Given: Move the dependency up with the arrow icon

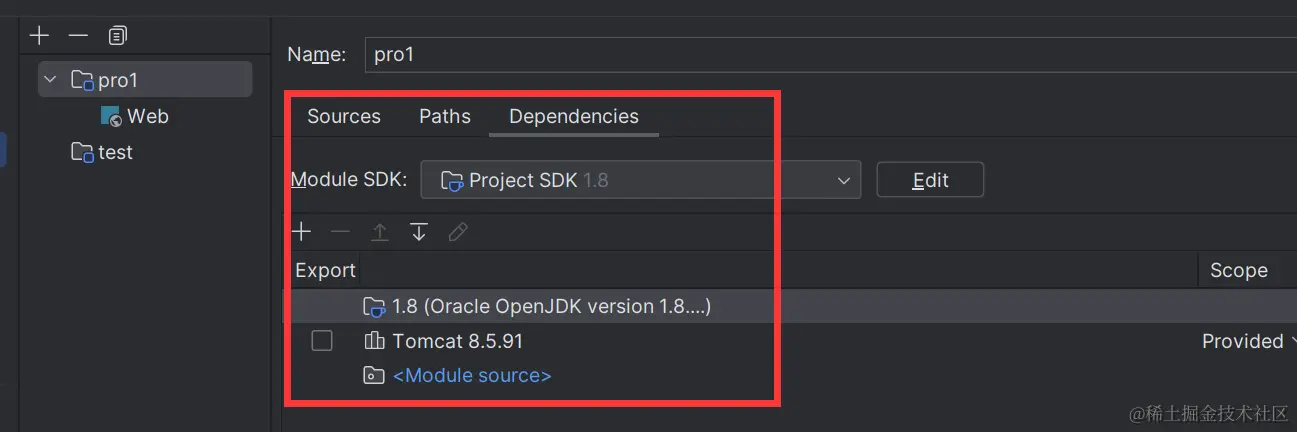Looking at the screenshot, I should [x=380, y=232].
